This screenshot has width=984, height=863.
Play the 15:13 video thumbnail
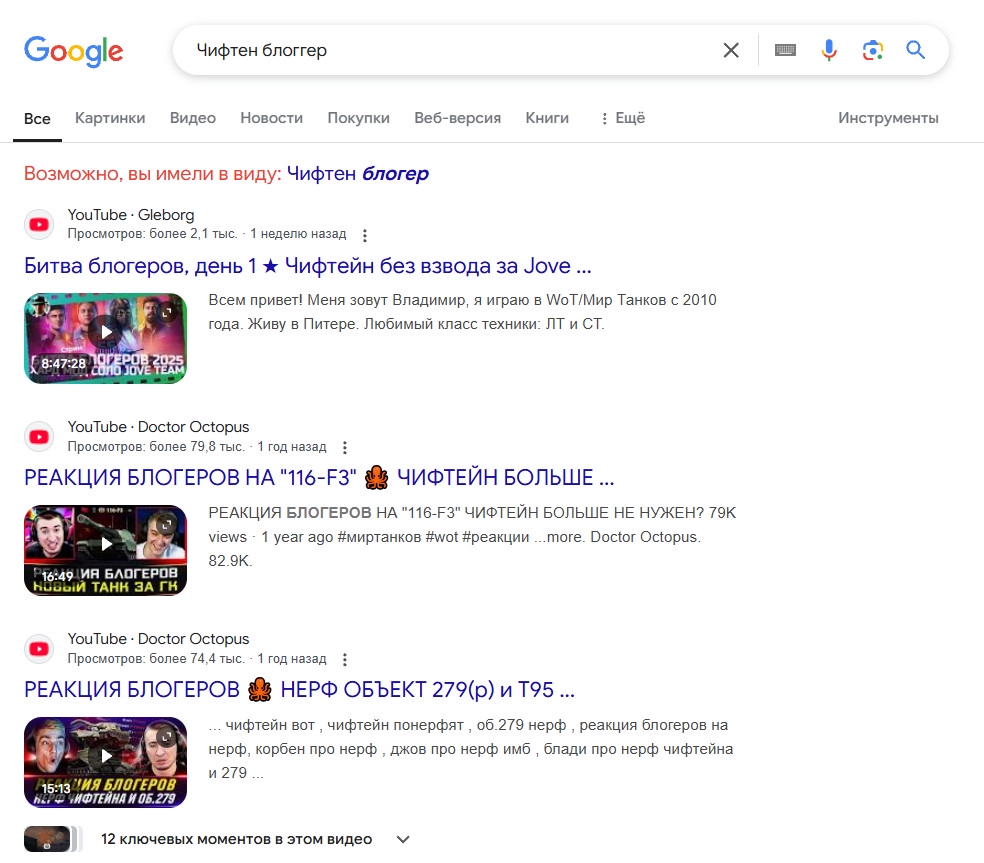105,763
